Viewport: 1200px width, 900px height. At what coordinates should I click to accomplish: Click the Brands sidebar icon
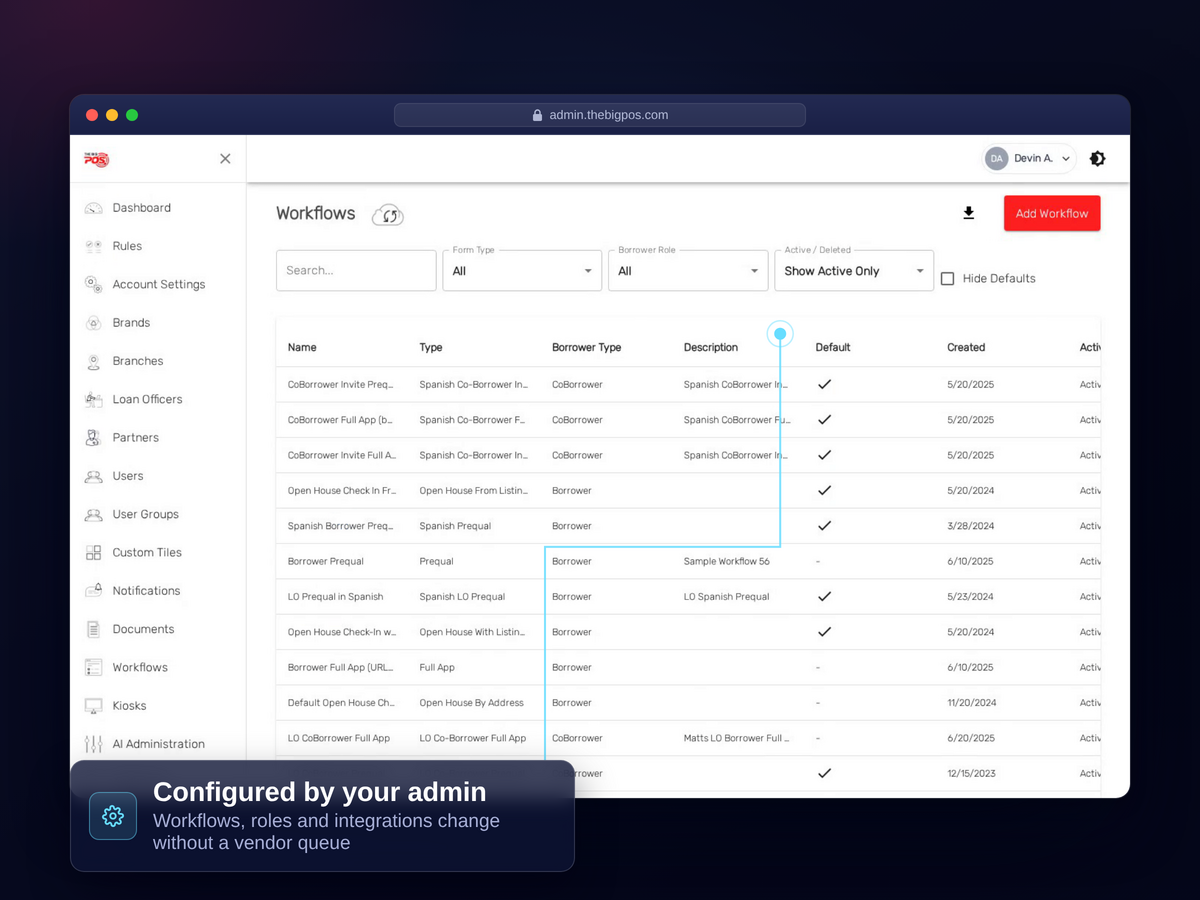(94, 323)
